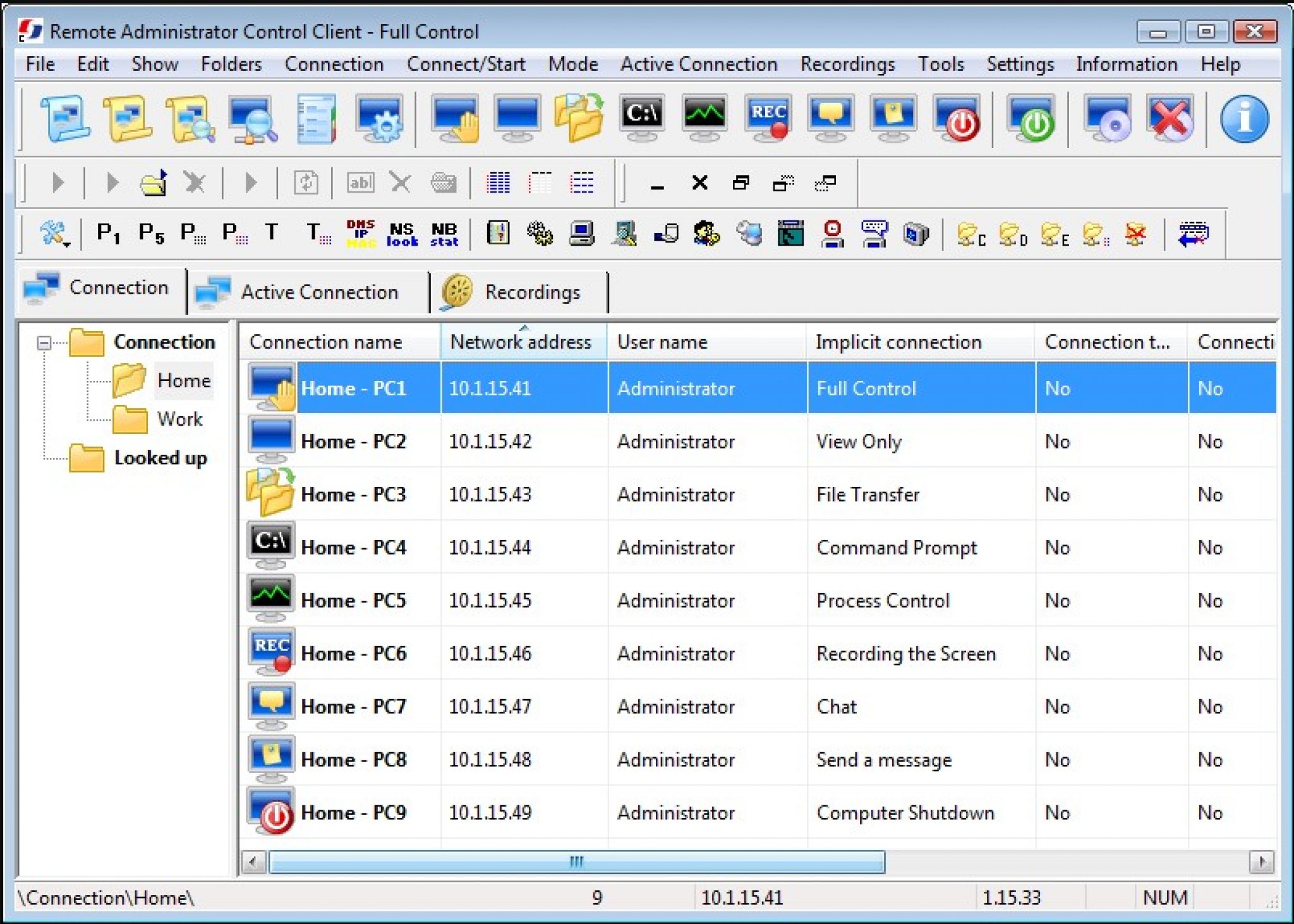Open the Command Prompt connection mode icon
Image resolution: width=1294 pixels, height=924 pixels.
[x=641, y=117]
